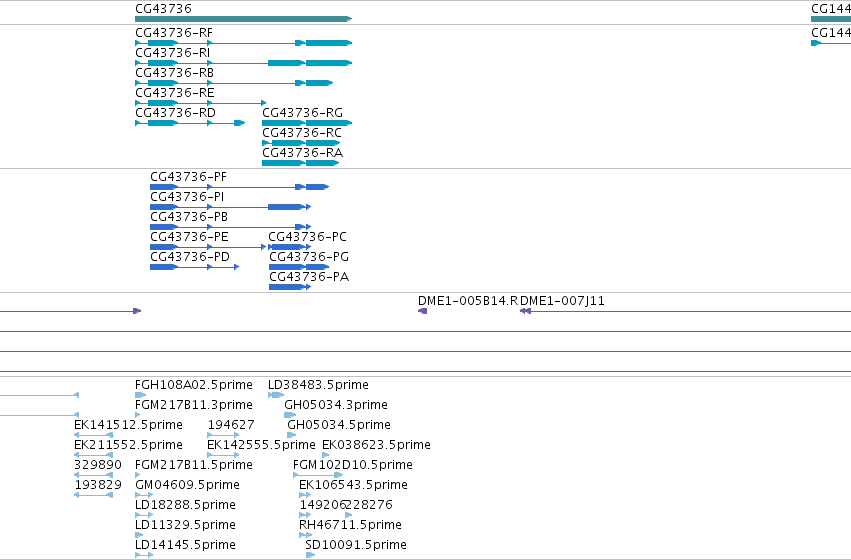Select the CG43736-PI protein label
Viewport: 851px width, 560px height.
click(x=187, y=198)
